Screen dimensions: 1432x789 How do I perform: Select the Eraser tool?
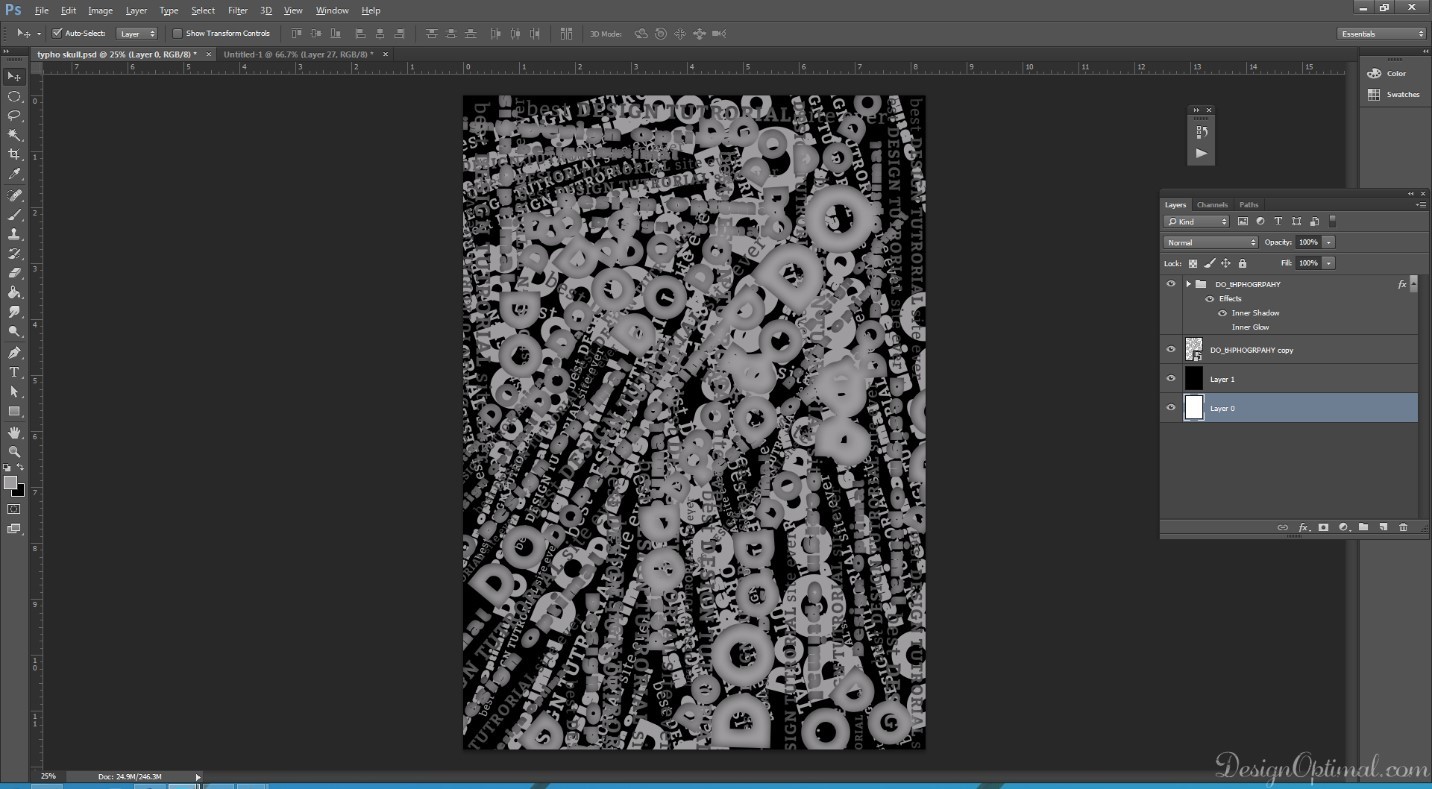click(x=14, y=273)
